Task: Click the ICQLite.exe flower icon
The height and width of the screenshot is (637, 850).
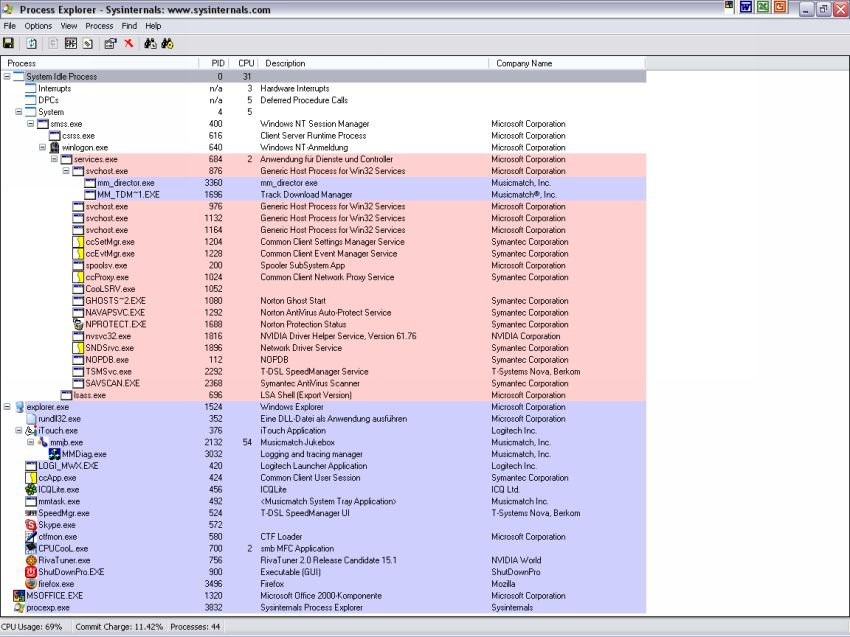Action: click(x=31, y=490)
